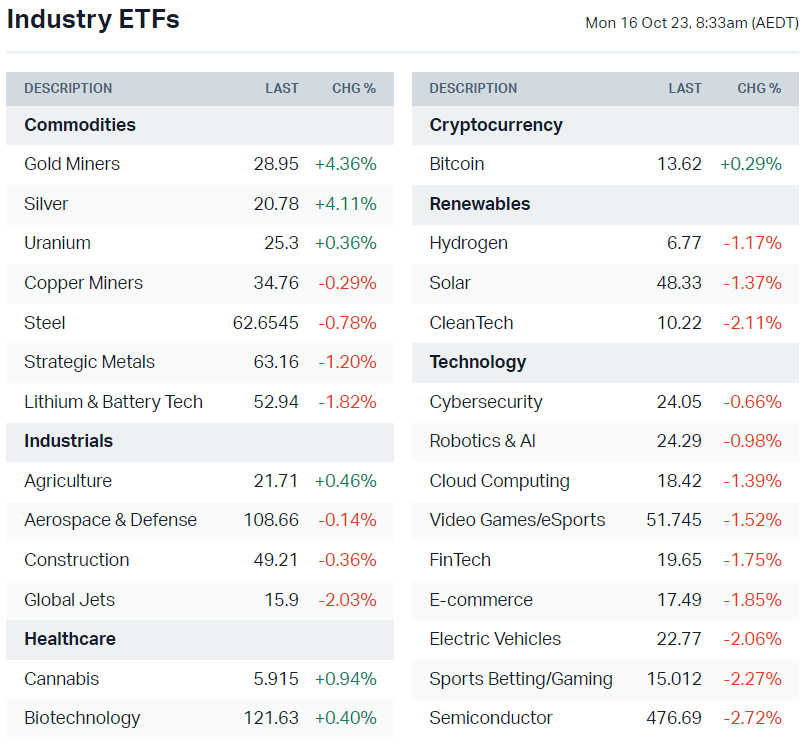Click left table DESCRIPTION column header
The image size is (809, 742).
click(68, 88)
